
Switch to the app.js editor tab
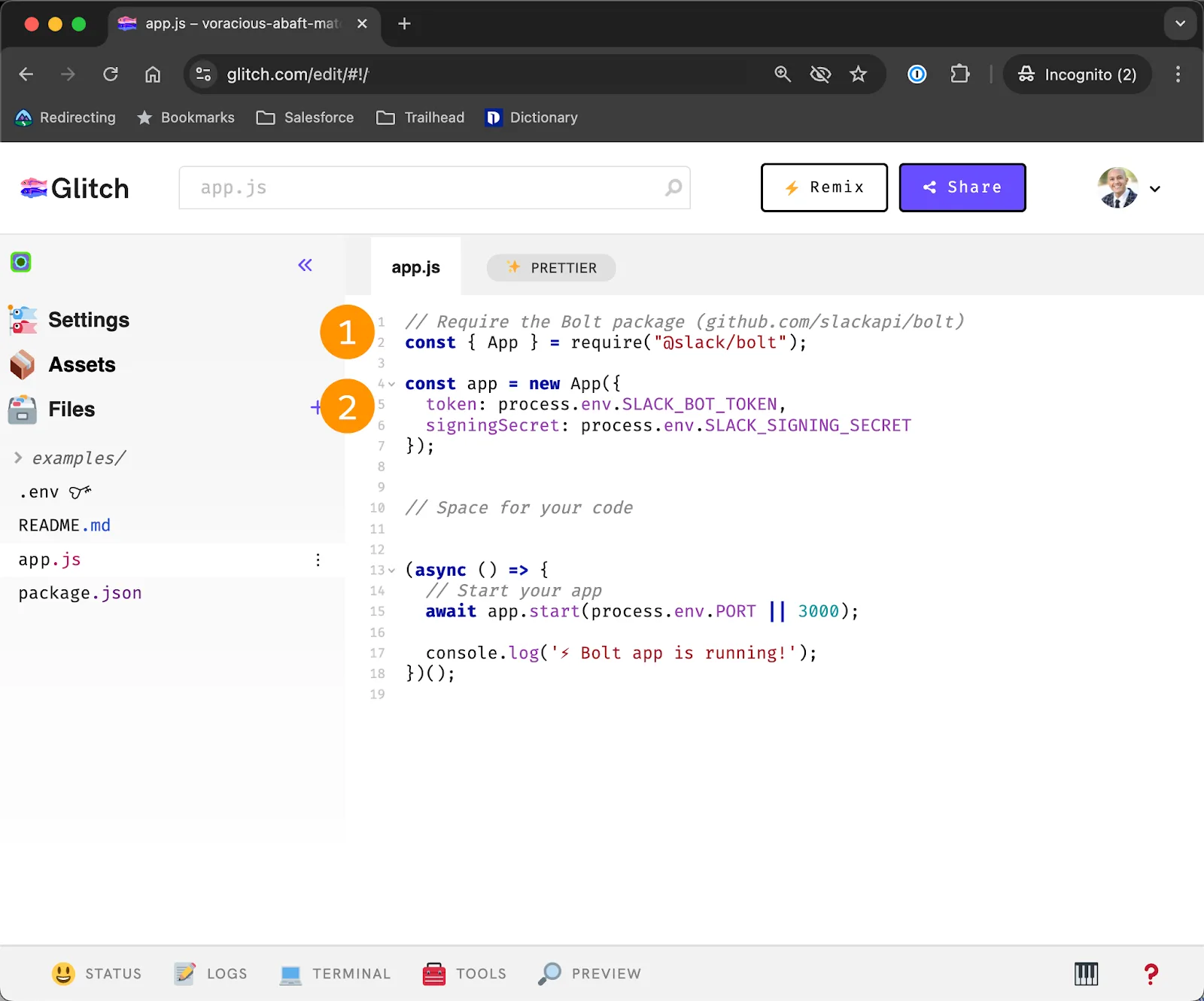tap(415, 266)
